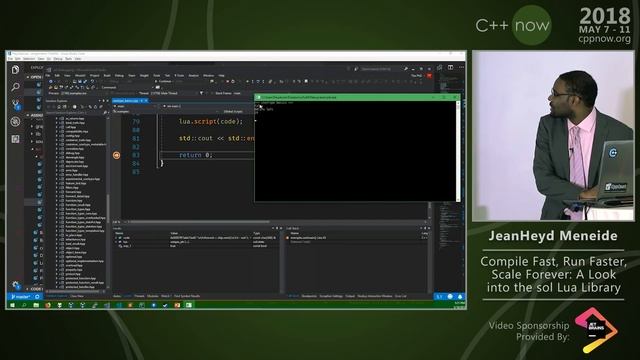Image resolution: width=640 pixels, height=360 pixels.
Task: Click the Solution Explorer search field
Action: pos(73,113)
